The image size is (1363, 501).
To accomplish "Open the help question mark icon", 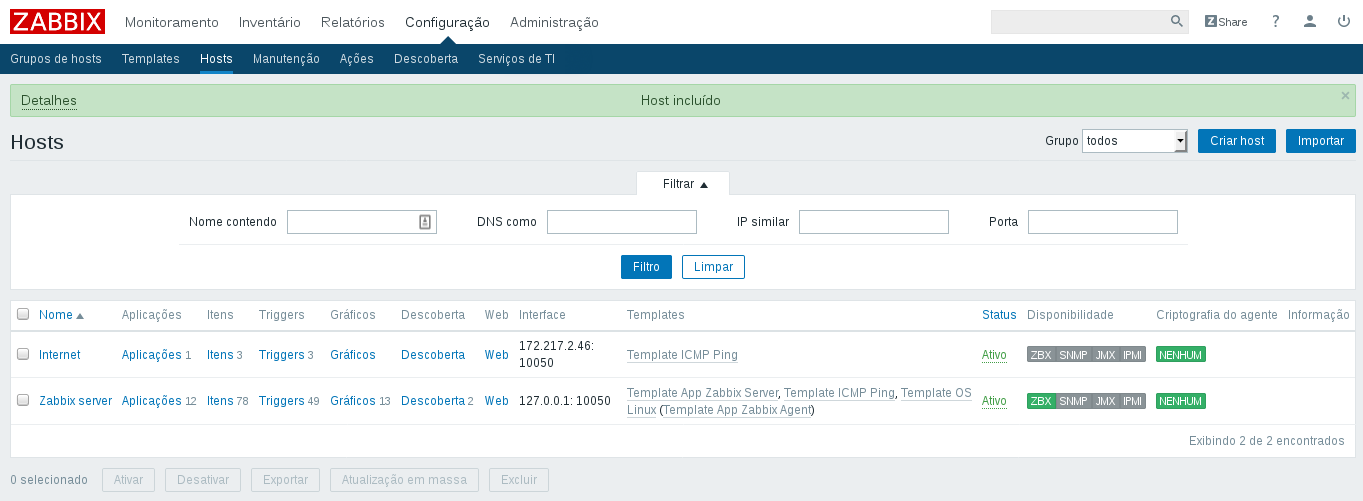I will tap(1275, 22).
